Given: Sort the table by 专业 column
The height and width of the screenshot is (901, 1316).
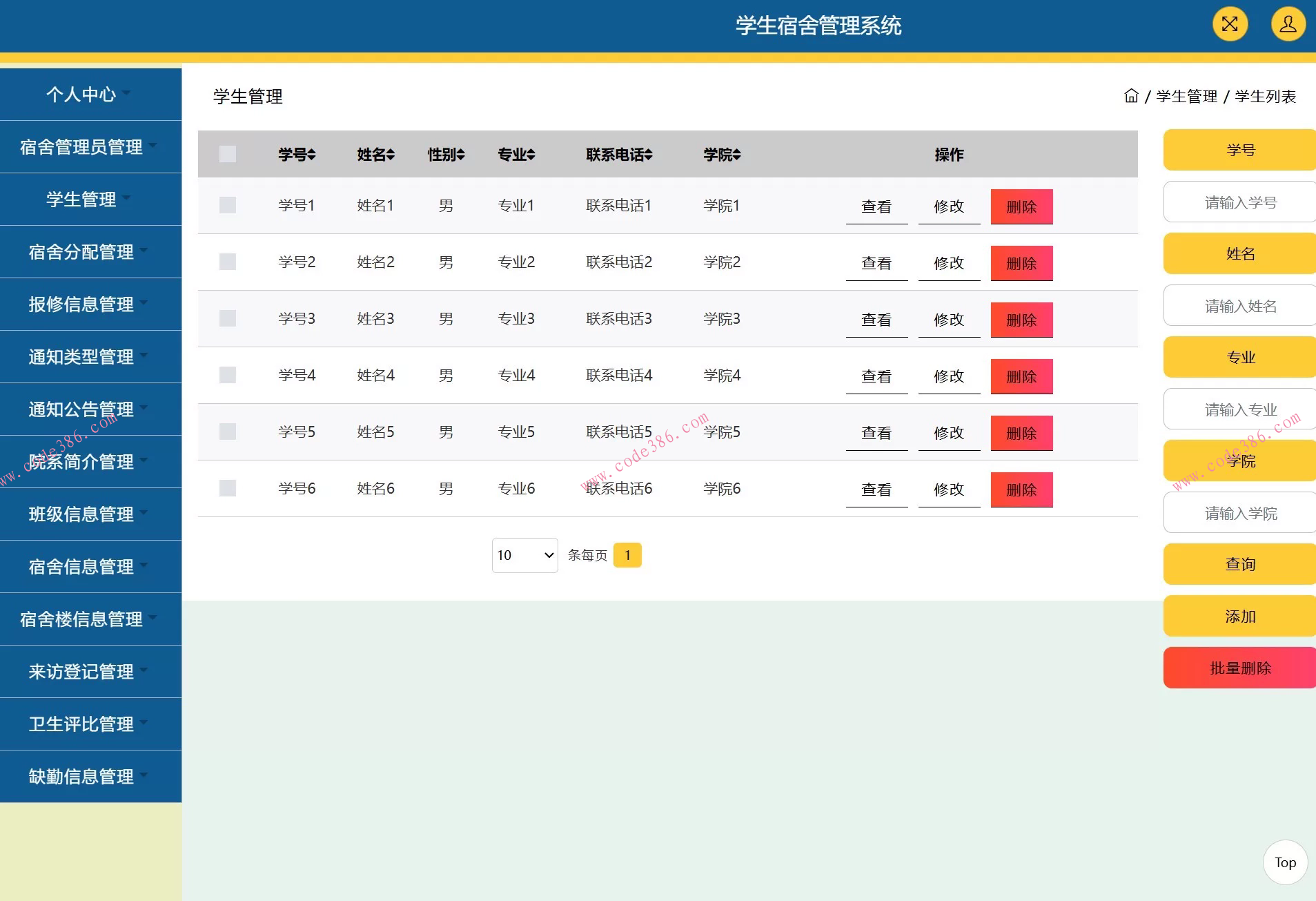Looking at the screenshot, I should [515, 155].
